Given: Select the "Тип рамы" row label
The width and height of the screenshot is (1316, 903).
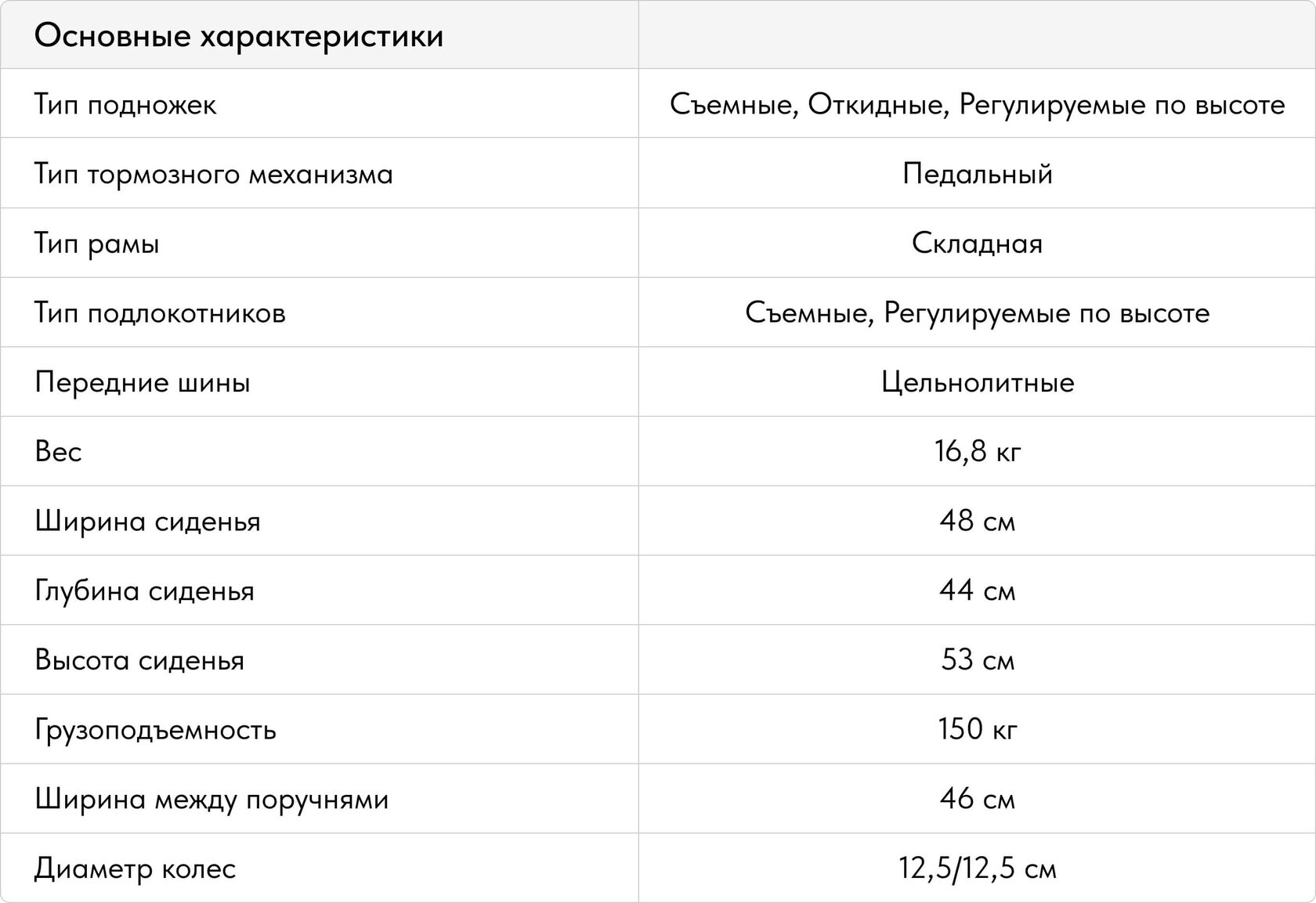Looking at the screenshot, I should [x=97, y=244].
